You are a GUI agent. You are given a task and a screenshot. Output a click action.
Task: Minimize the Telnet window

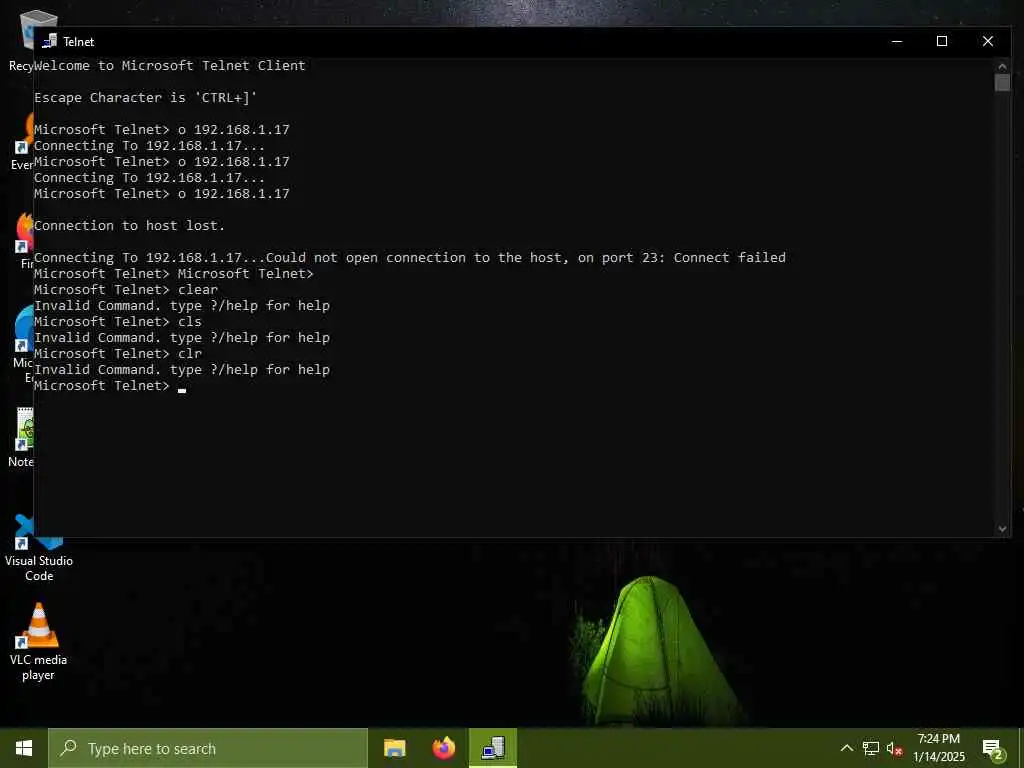click(897, 41)
